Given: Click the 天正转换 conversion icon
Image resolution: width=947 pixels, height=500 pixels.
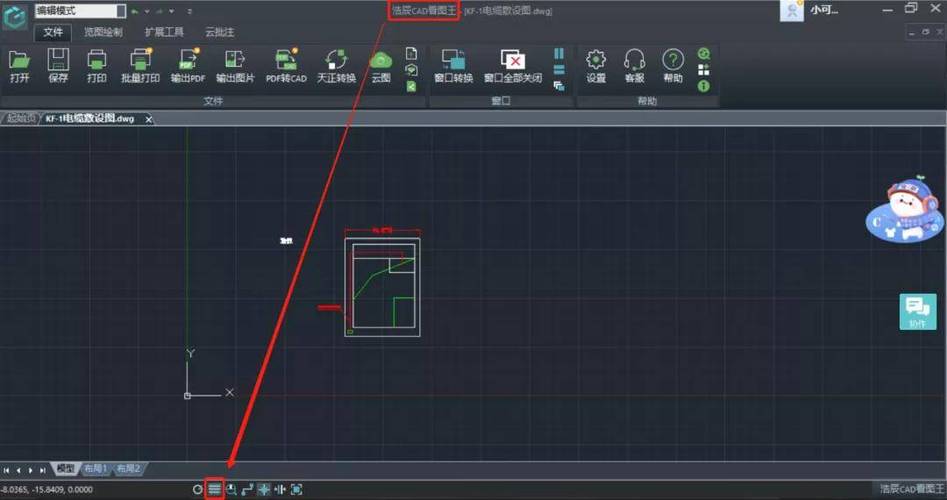Looking at the screenshot, I should [336, 66].
